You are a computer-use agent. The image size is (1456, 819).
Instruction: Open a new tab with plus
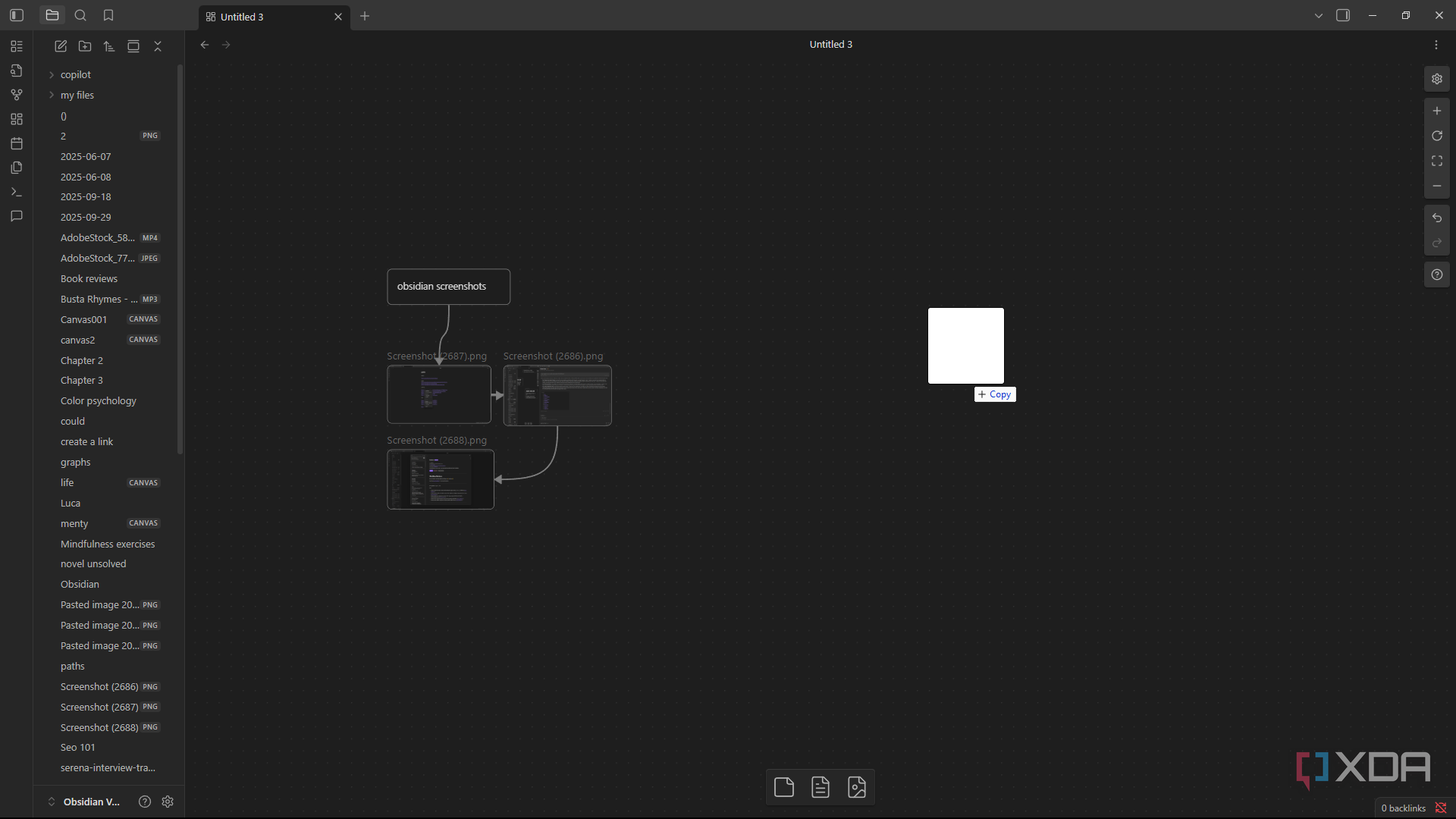click(365, 16)
